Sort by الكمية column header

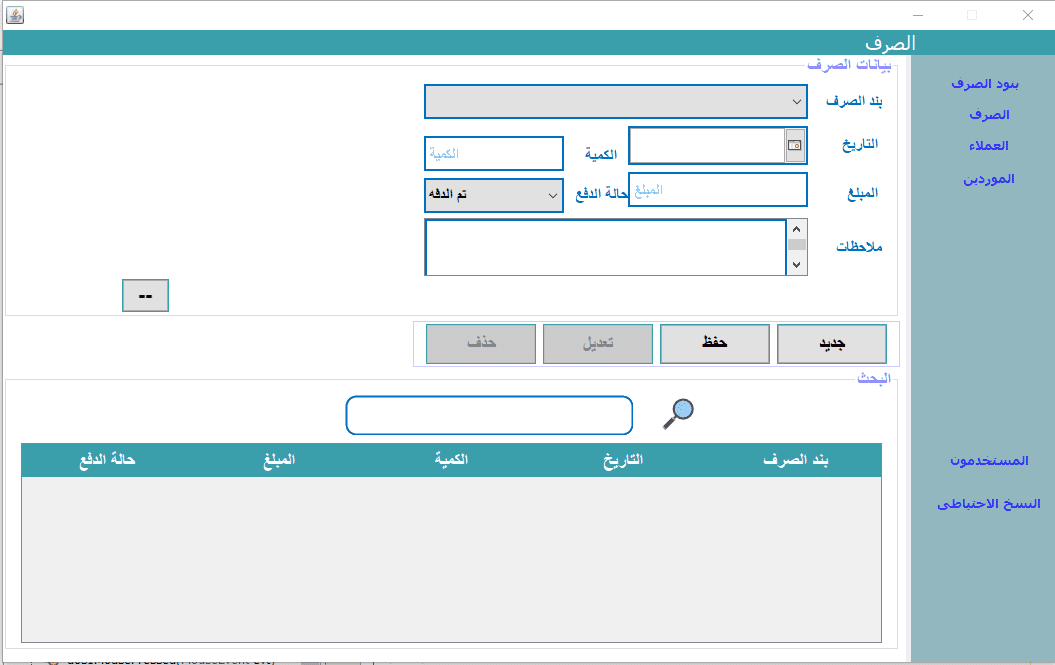point(451,460)
